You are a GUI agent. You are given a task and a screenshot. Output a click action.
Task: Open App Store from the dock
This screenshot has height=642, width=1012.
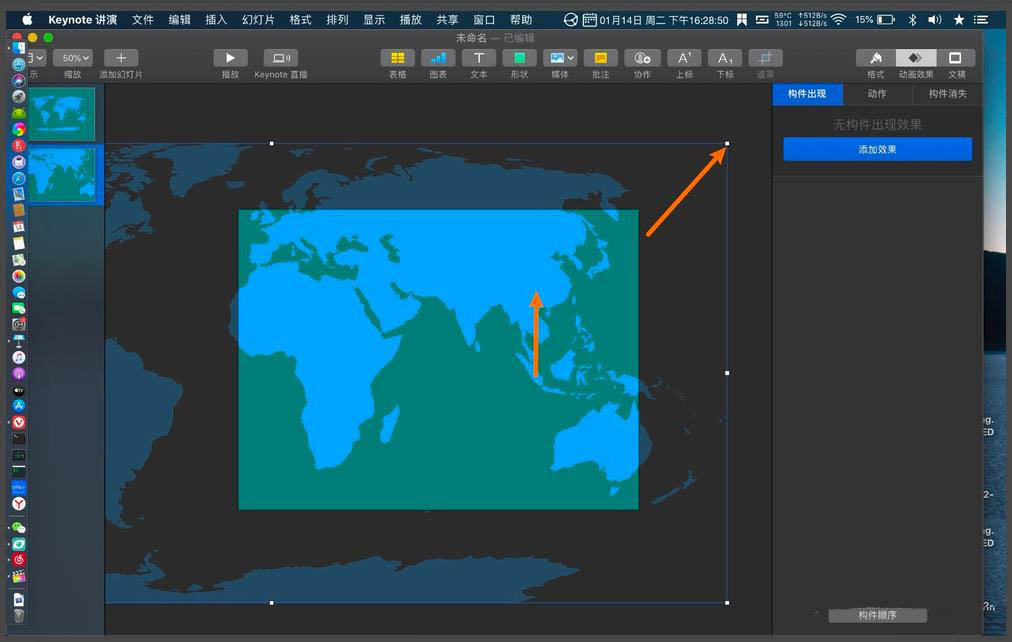[x=19, y=406]
